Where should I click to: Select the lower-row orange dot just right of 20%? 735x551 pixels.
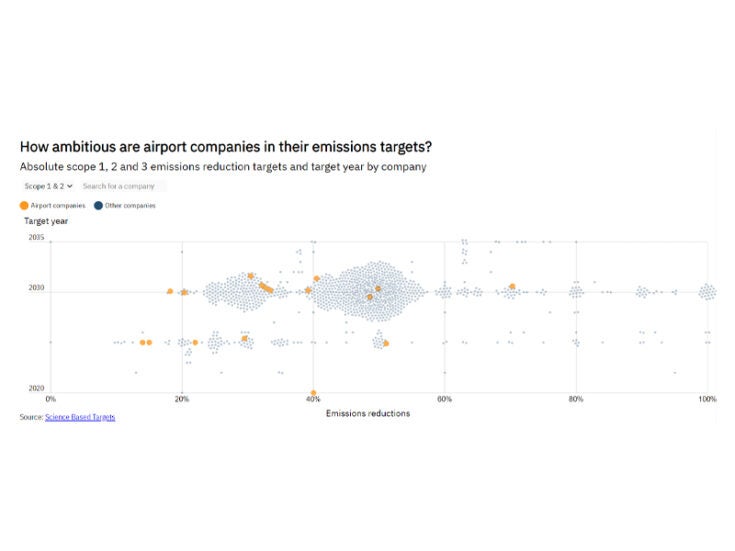click(195, 343)
